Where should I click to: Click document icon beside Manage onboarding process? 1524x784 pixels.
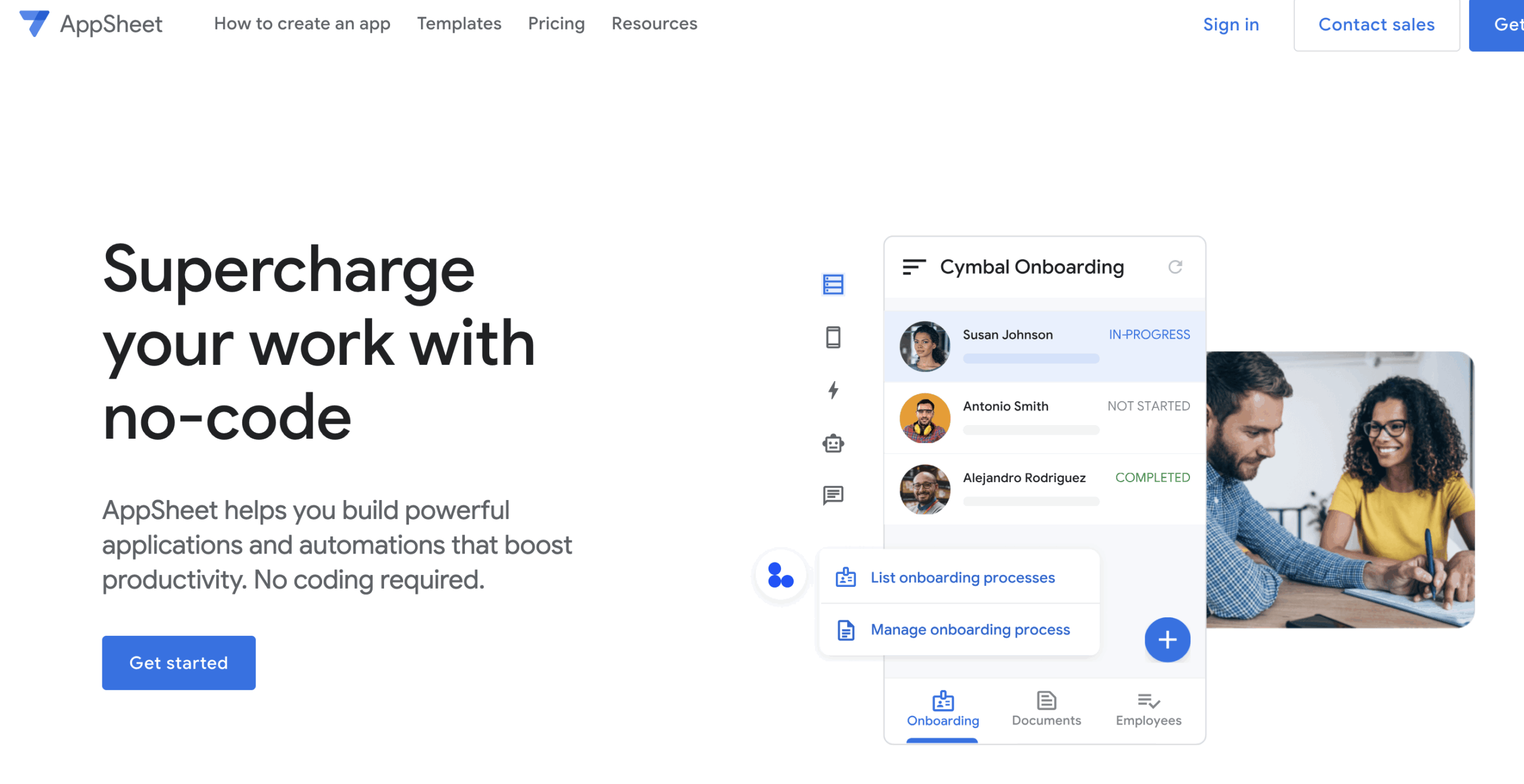845,629
